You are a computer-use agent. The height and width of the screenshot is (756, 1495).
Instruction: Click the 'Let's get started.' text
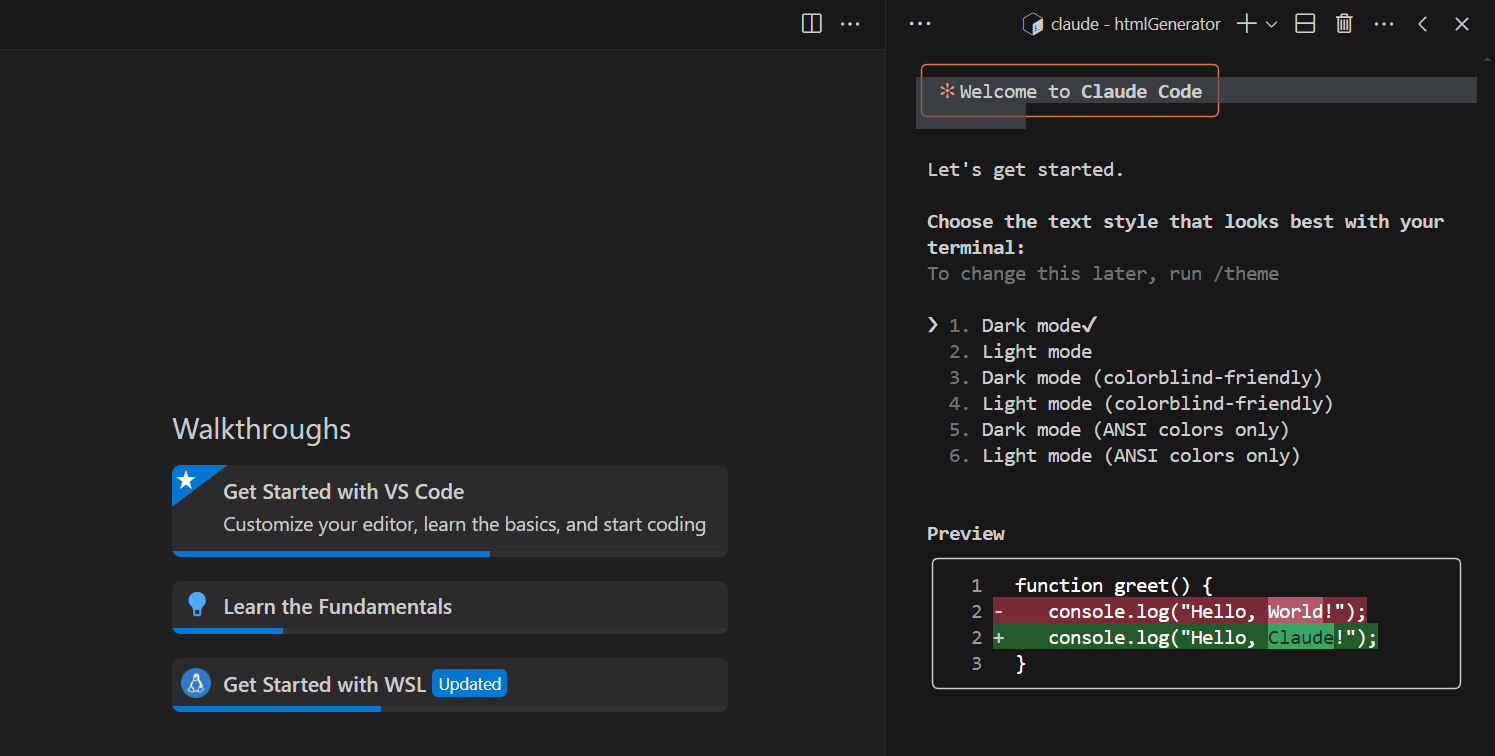coord(1025,170)
